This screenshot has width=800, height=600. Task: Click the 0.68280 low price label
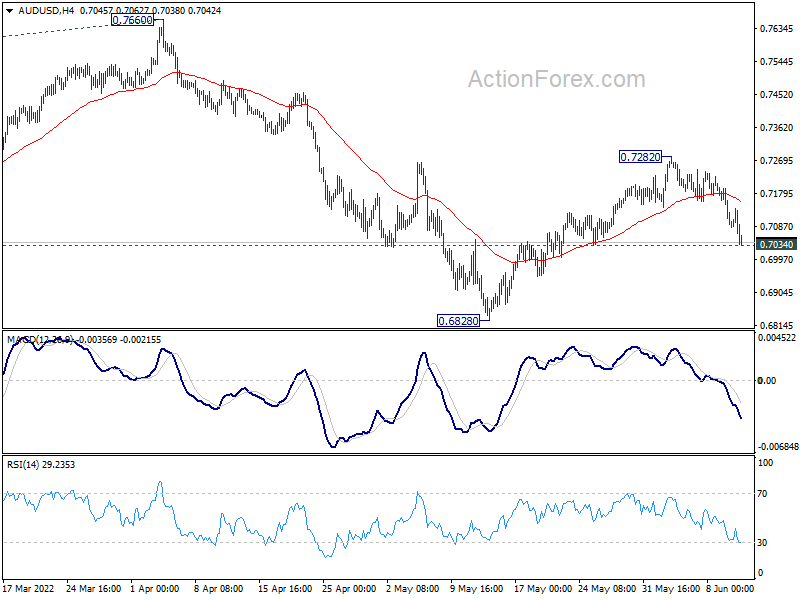459,321
